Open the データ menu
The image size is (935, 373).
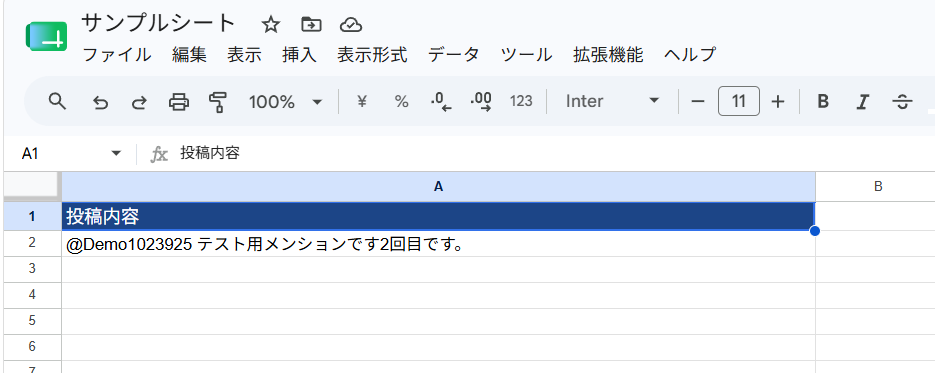coord(453,55)
